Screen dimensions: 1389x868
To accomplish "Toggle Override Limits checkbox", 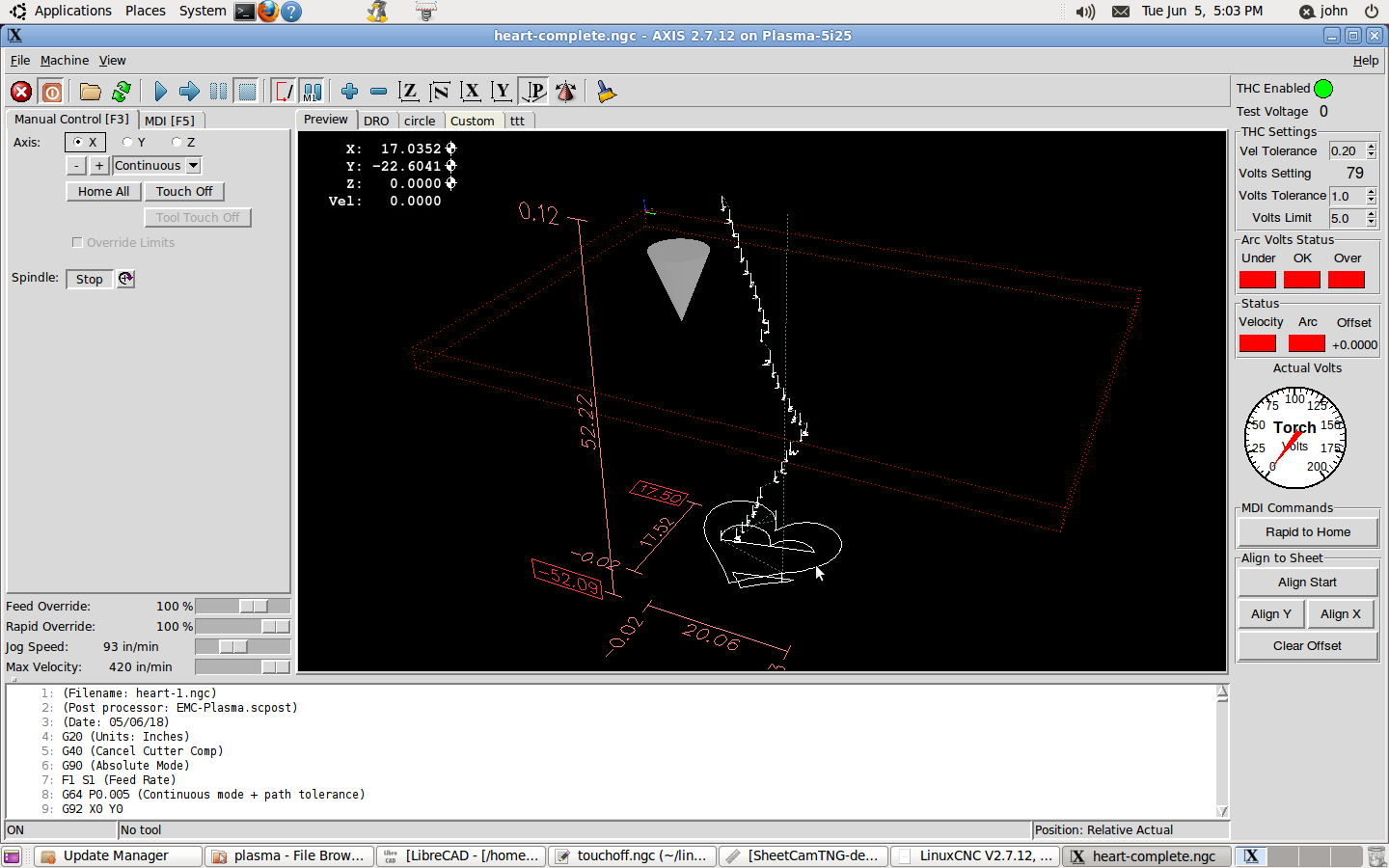I will point(77,243).
